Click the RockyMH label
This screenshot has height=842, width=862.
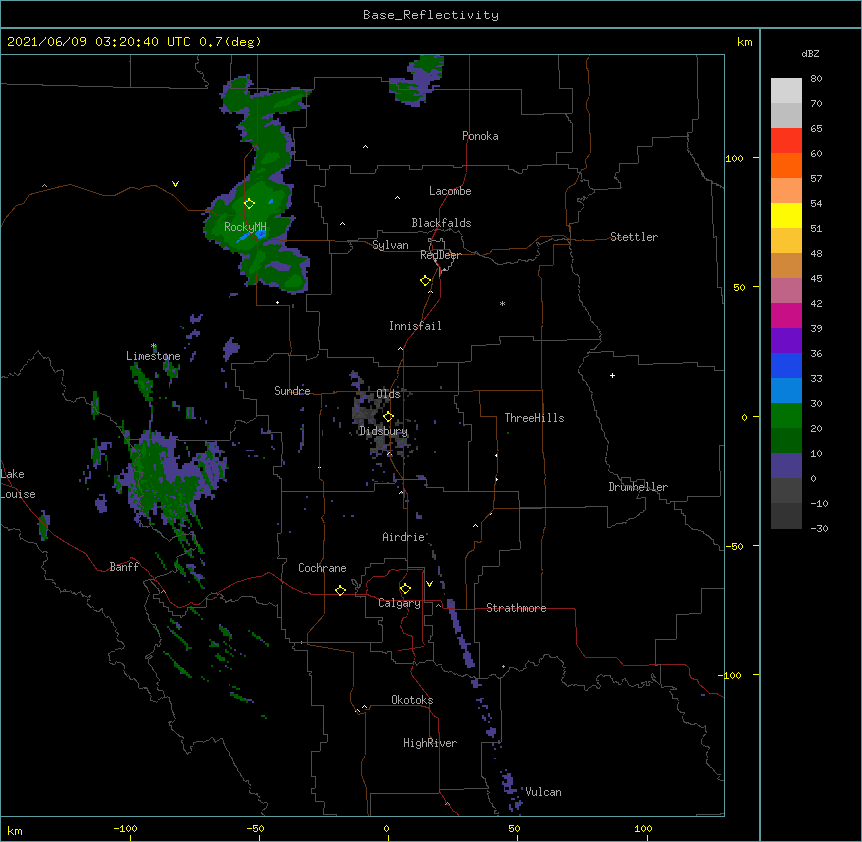pyautogui.click(x=245, y=227)
